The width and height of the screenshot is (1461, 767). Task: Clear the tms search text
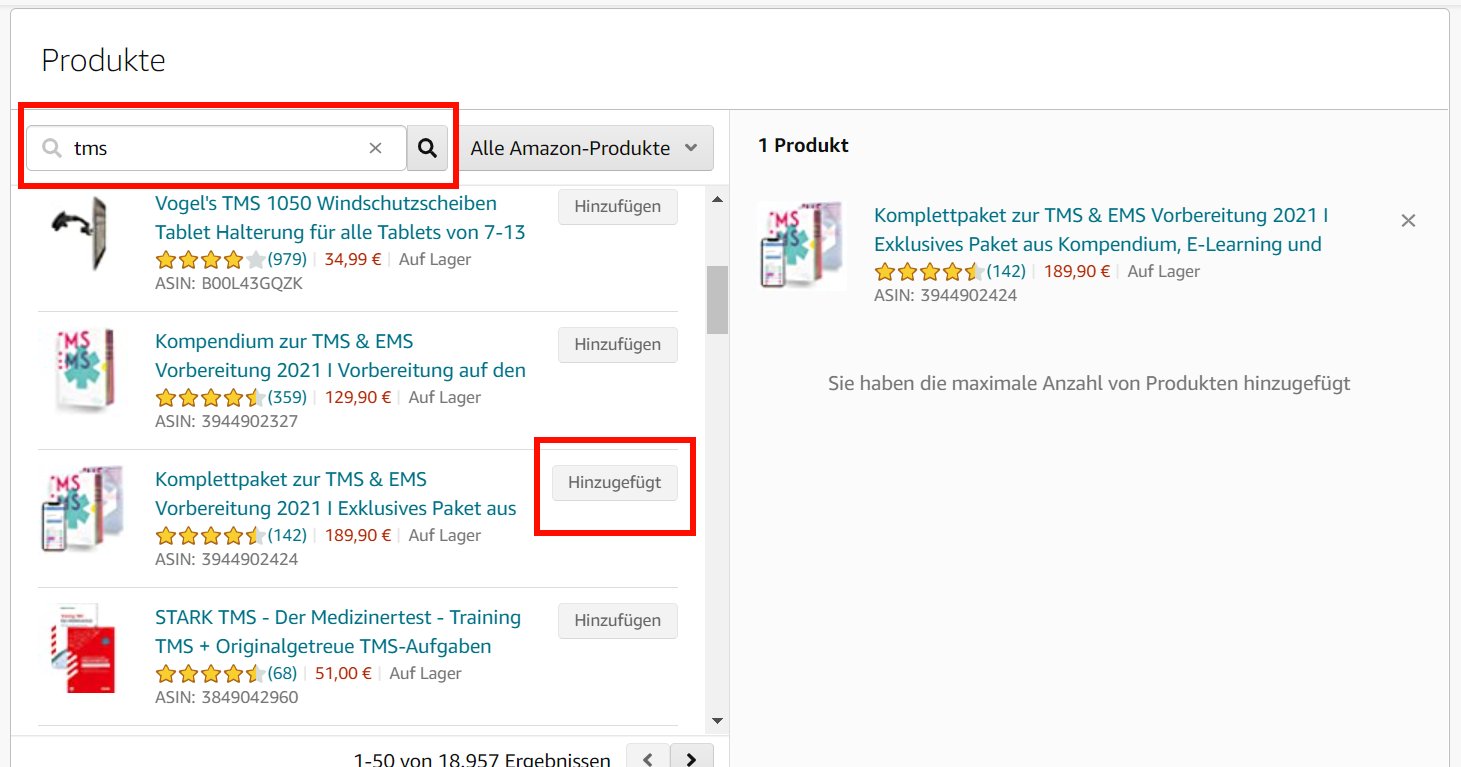pos(376,148)
